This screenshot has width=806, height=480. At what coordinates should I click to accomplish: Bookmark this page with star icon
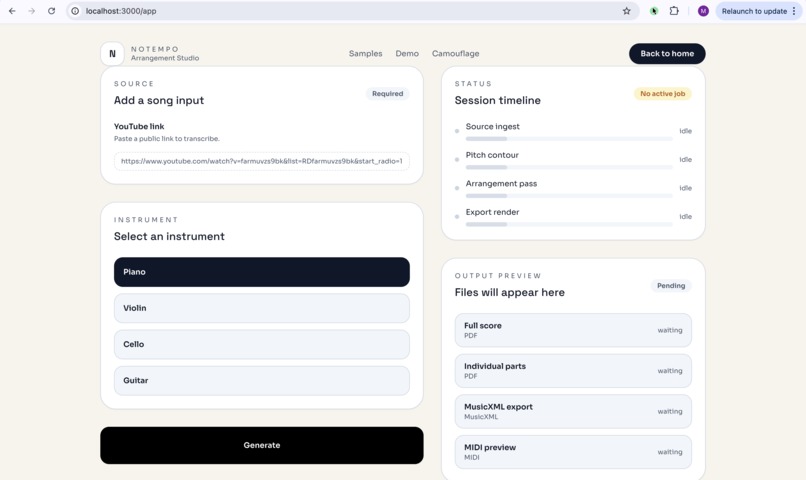pyautogui.click(x=626, y=11)
